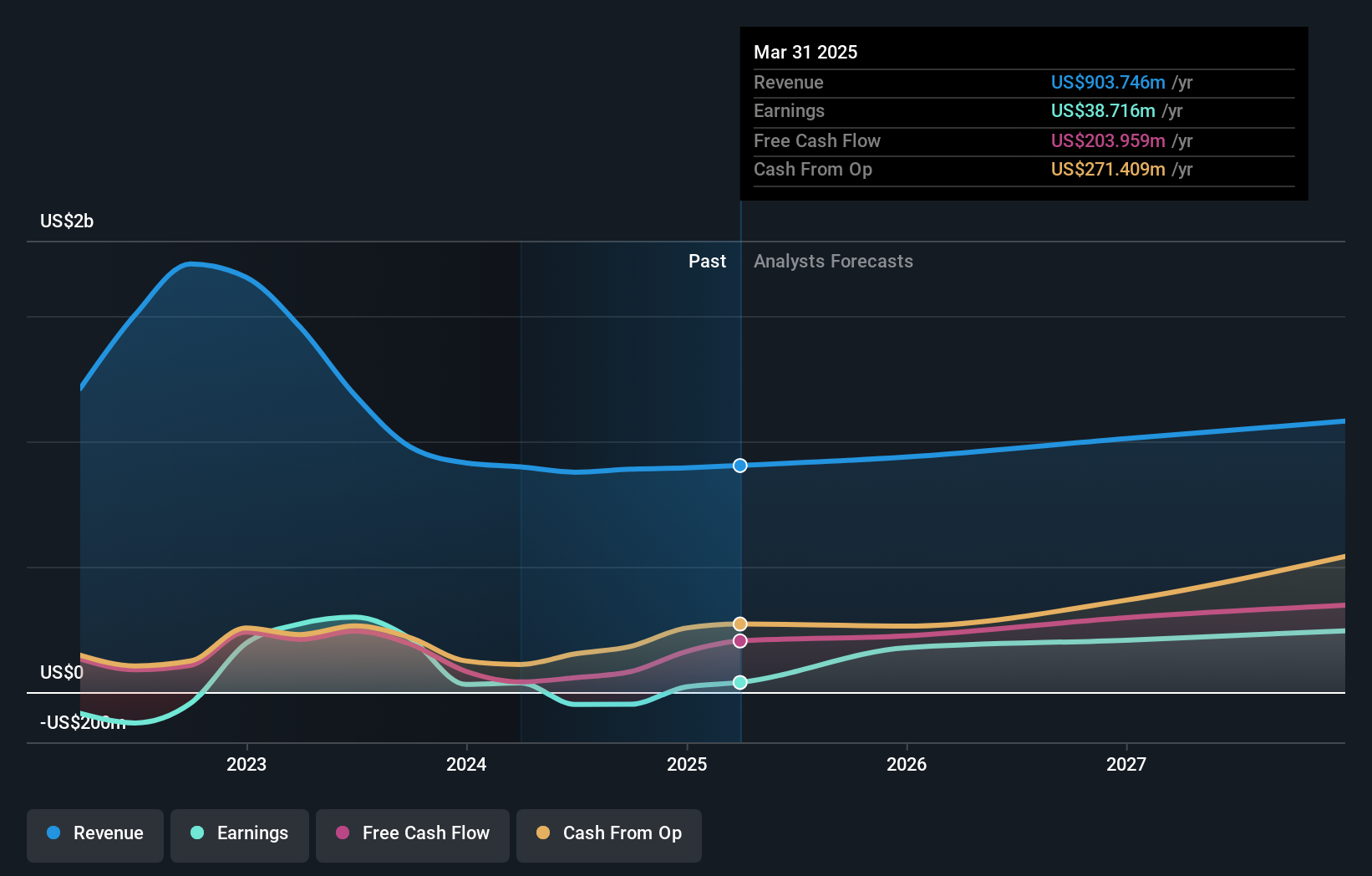This screenshot has width=1372, height=876.
Task: Click the US$38.716m earnings value
Action: 1103,111
